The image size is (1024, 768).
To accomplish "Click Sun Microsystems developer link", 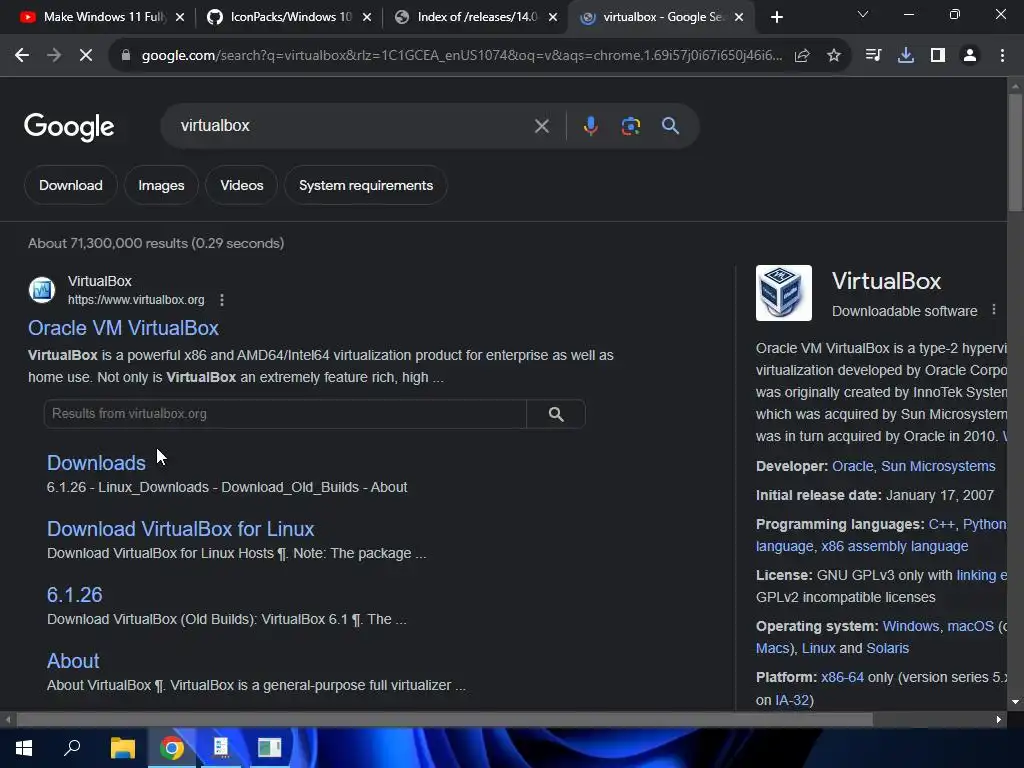I will coord(938,466).
